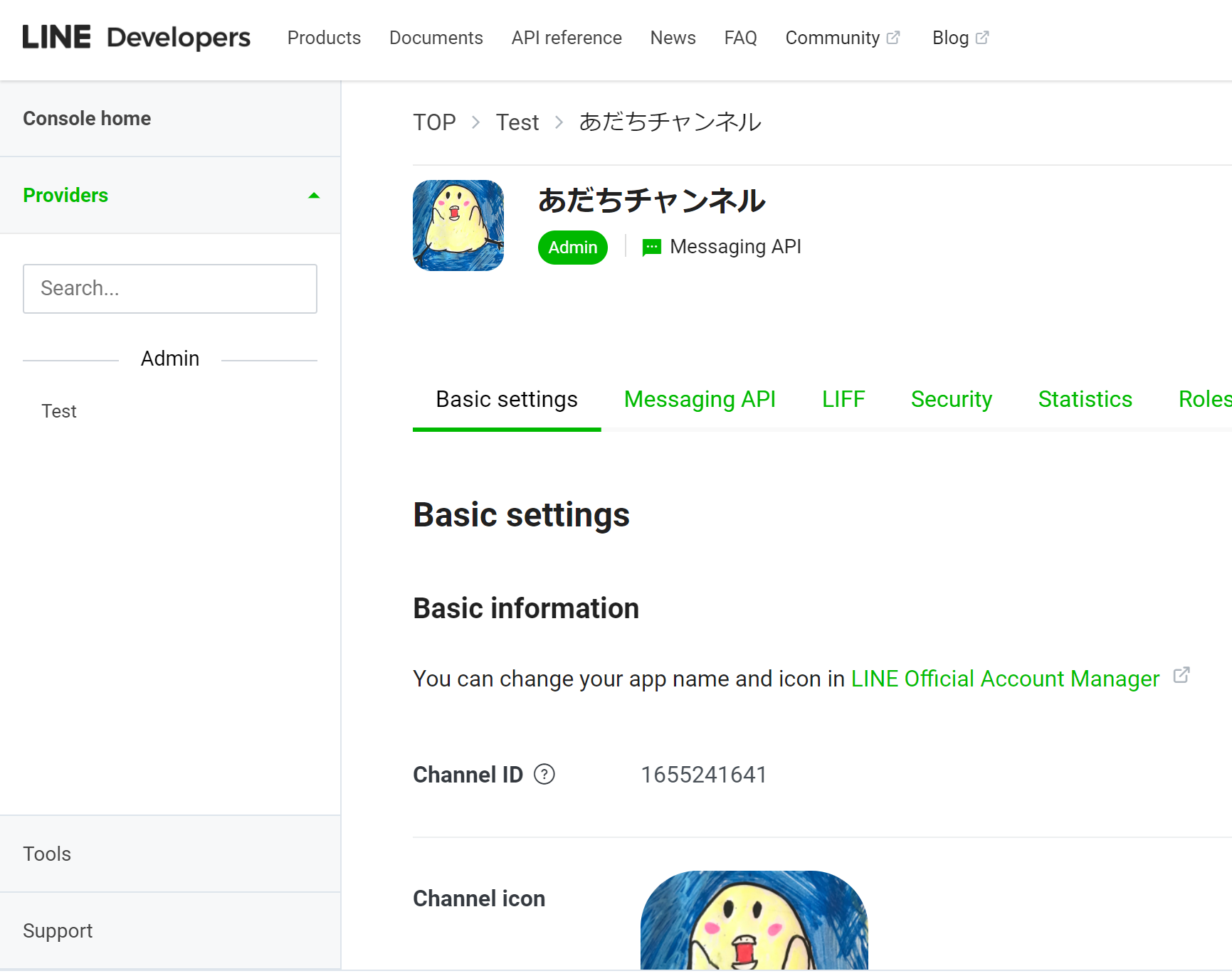
Task: Open the Community external link
Action: [x=843, y=38]
